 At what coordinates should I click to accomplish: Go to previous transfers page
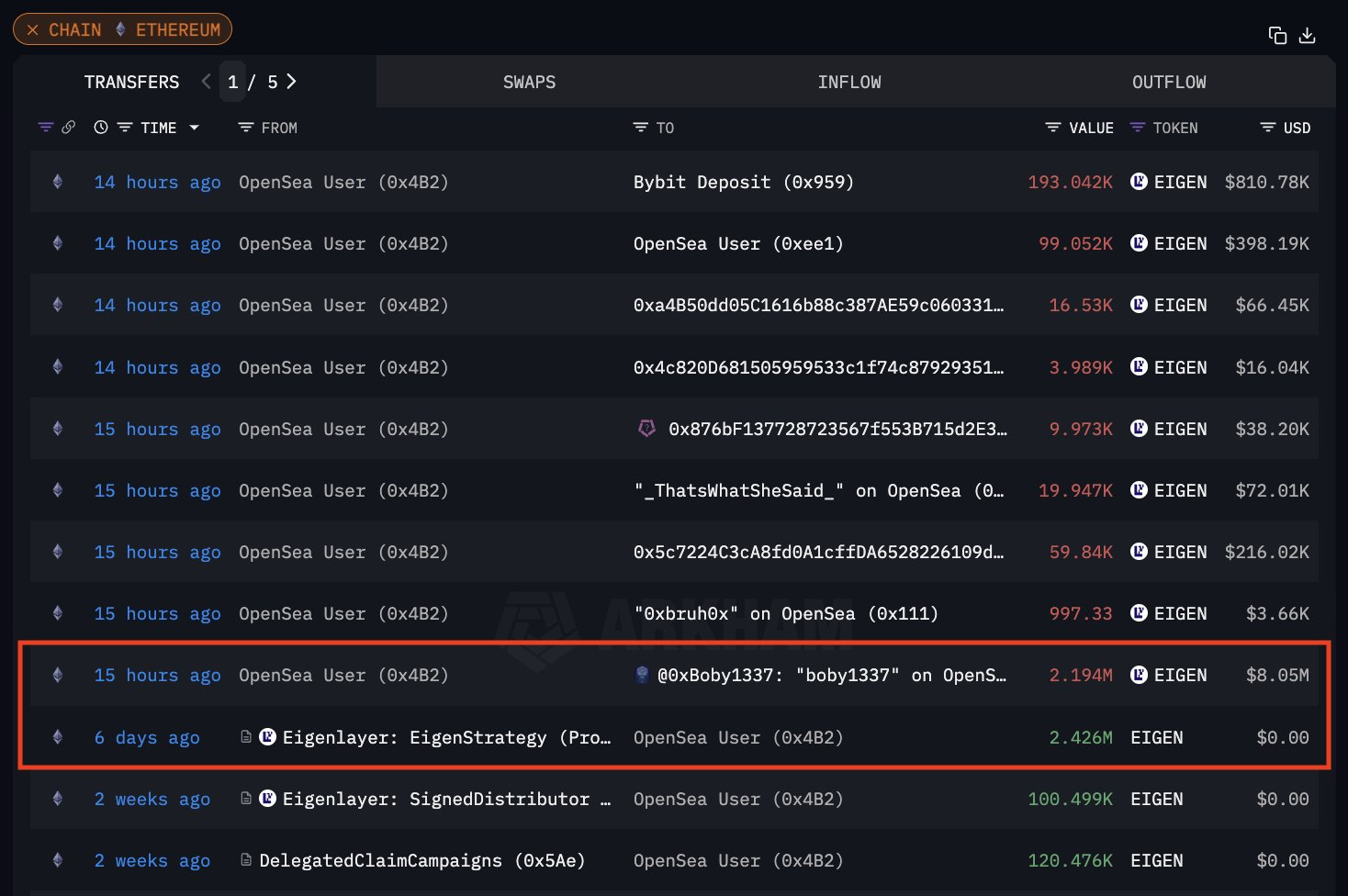tap(206, 82)
